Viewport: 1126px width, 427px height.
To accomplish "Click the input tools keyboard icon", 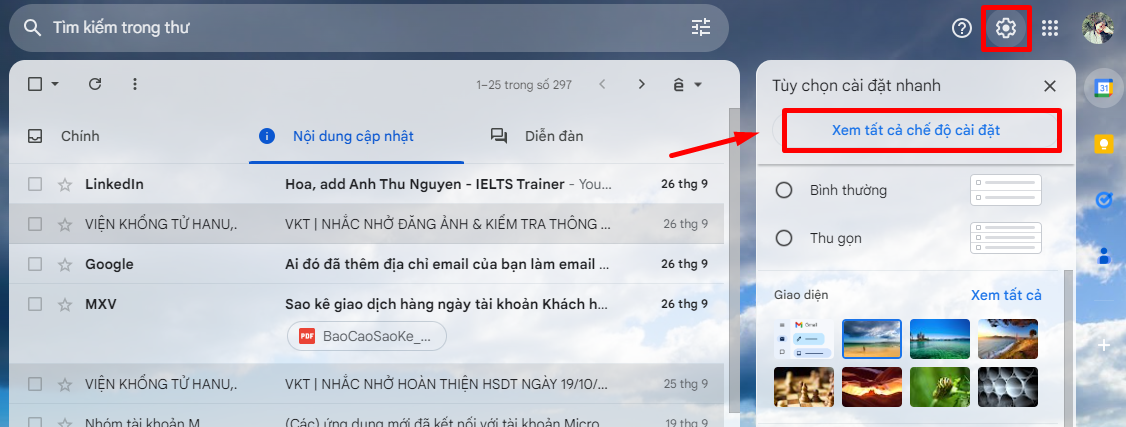I will [679, 85].
